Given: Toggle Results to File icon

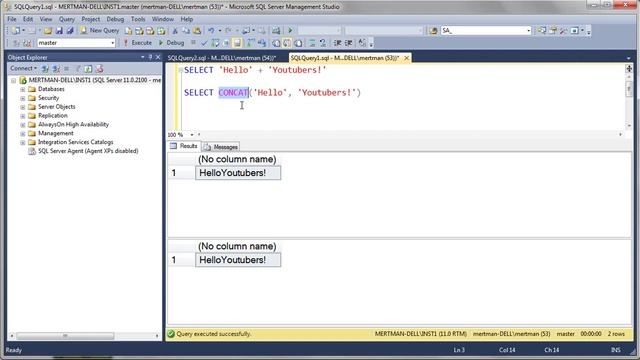Looking at the screenshot, I should coord(298,43).
